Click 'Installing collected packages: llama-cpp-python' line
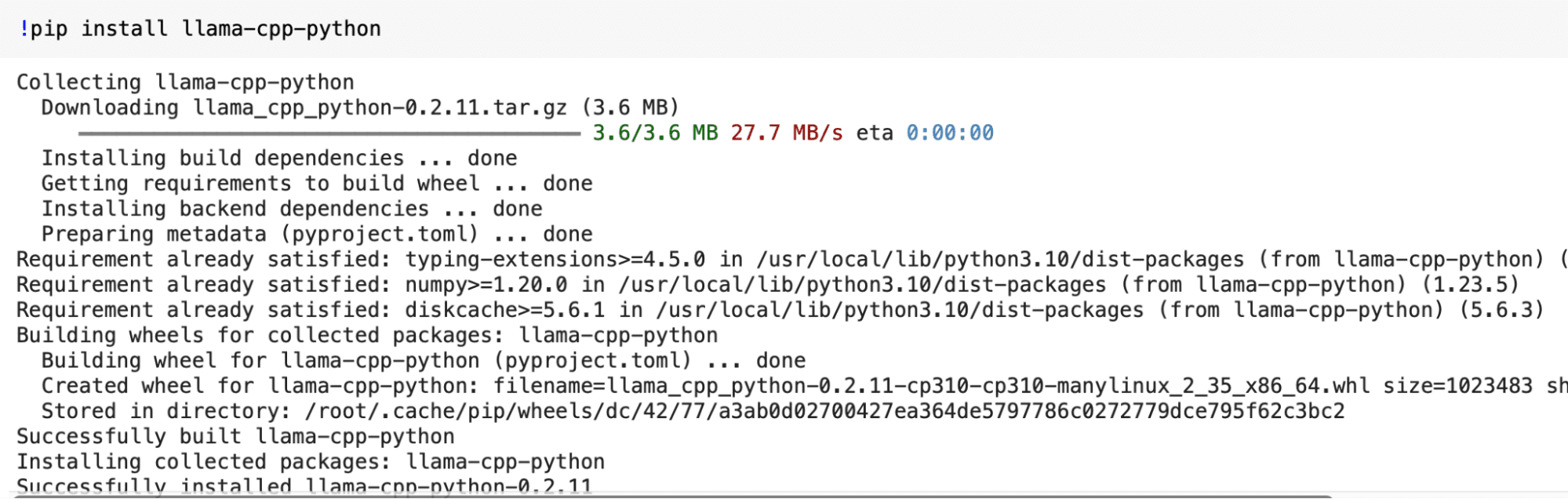 pos(311,461)
